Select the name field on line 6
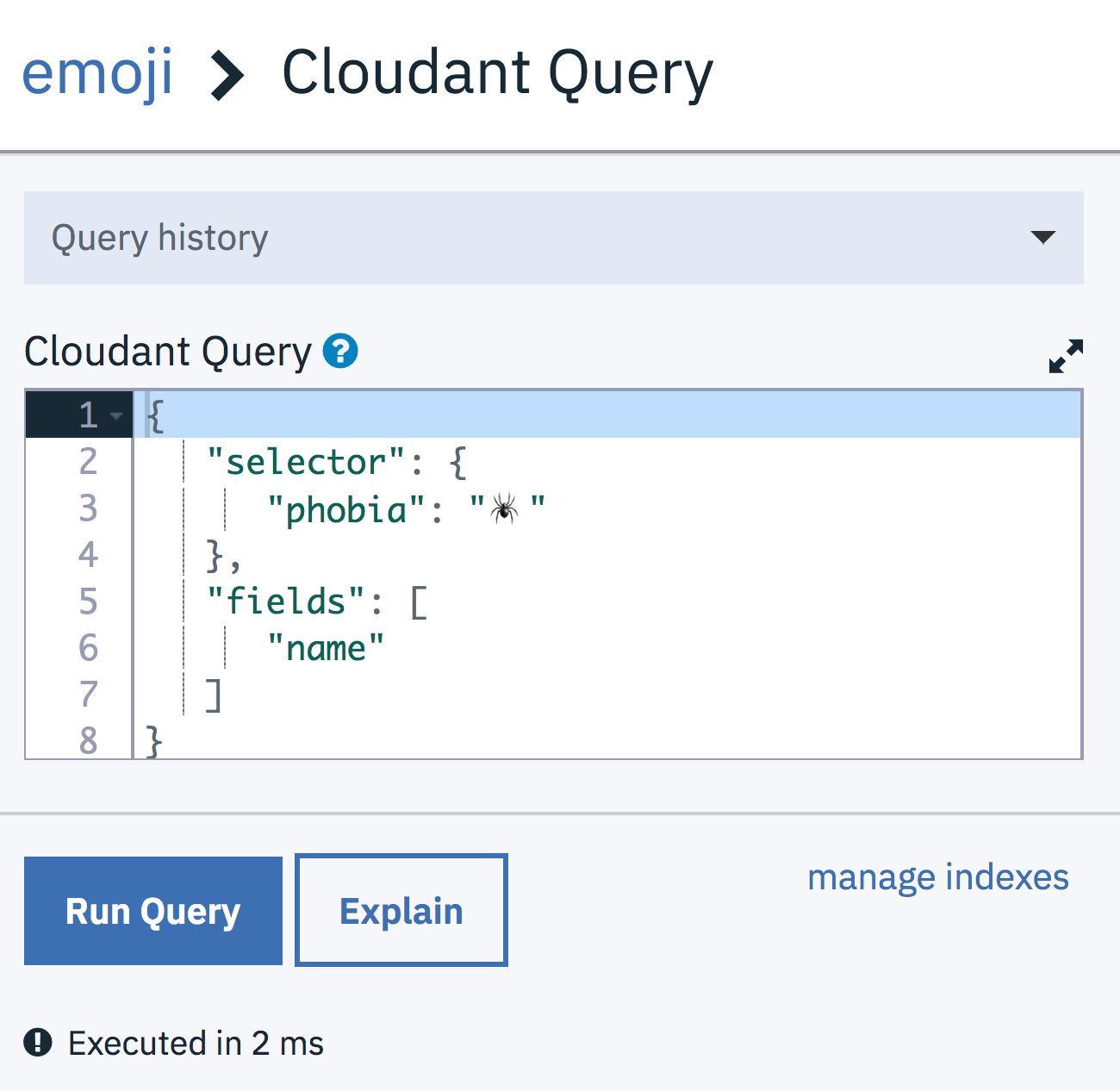Viewport: 1120px width, 1091px height. (x=326, y=647)
